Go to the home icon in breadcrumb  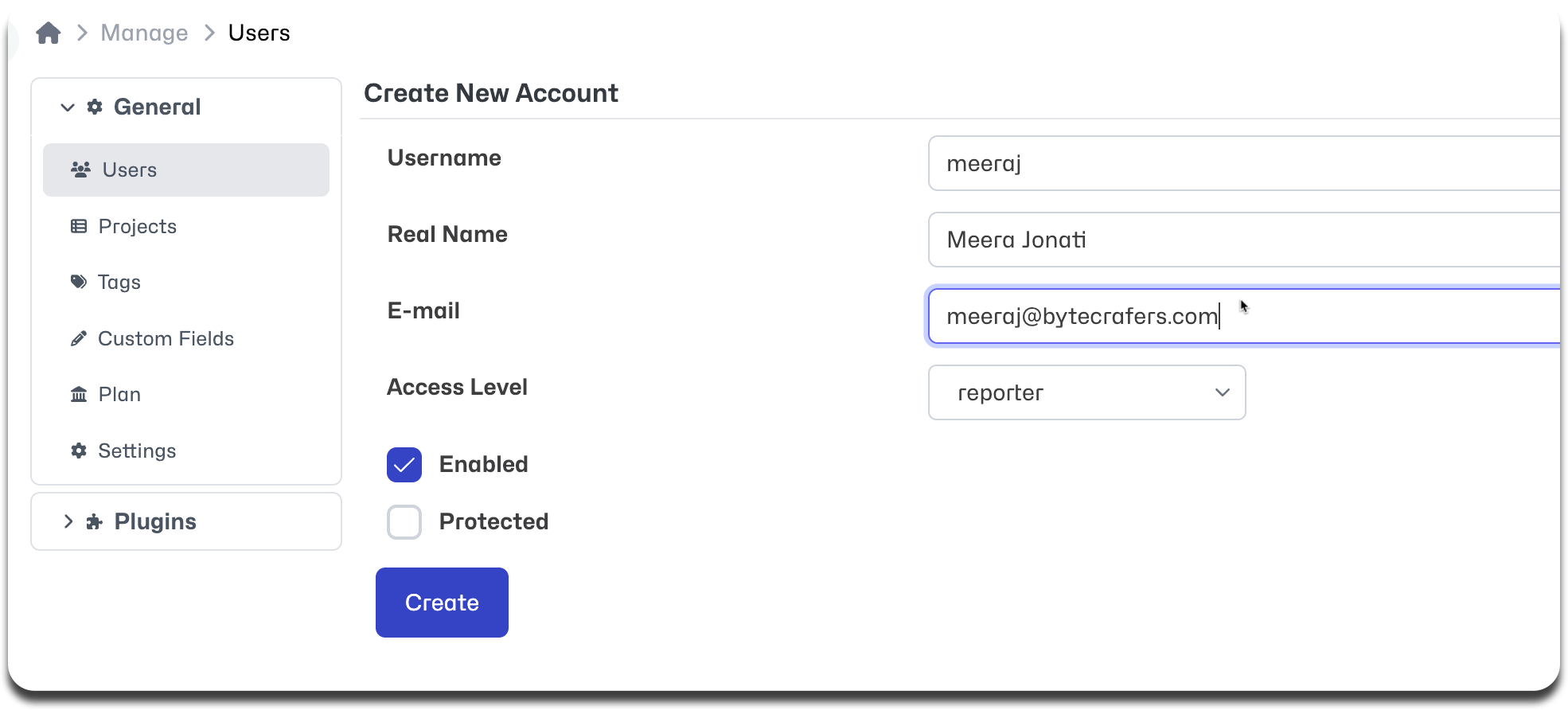click(x=49, y=33)
